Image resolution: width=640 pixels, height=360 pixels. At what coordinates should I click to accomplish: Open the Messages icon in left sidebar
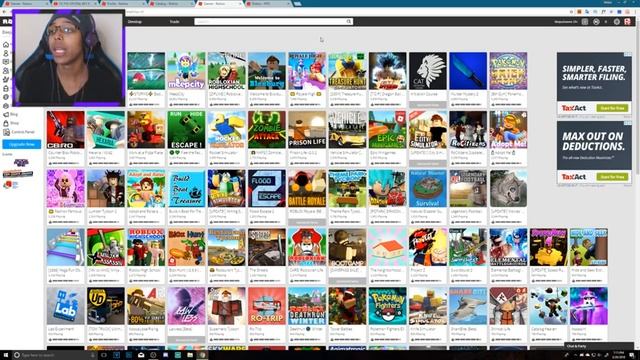point(6,62)
